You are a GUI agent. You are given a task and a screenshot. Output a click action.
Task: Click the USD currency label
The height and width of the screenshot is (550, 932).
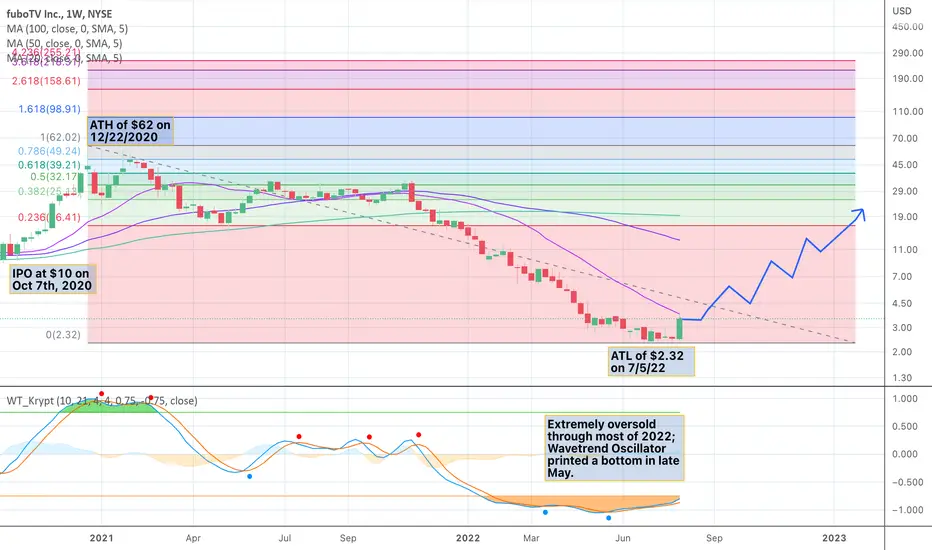pos(902,11)
